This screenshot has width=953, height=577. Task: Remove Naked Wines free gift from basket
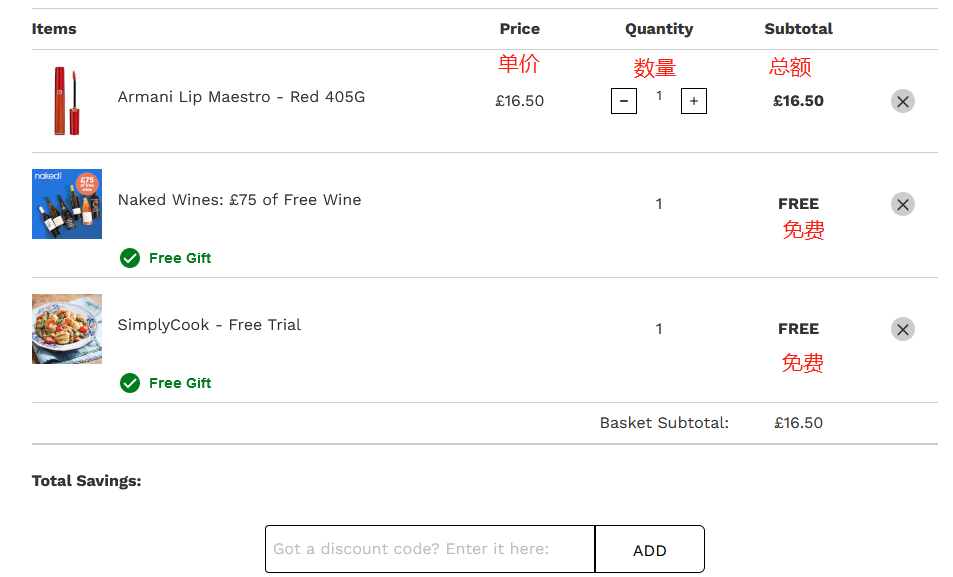coord(903,204)
